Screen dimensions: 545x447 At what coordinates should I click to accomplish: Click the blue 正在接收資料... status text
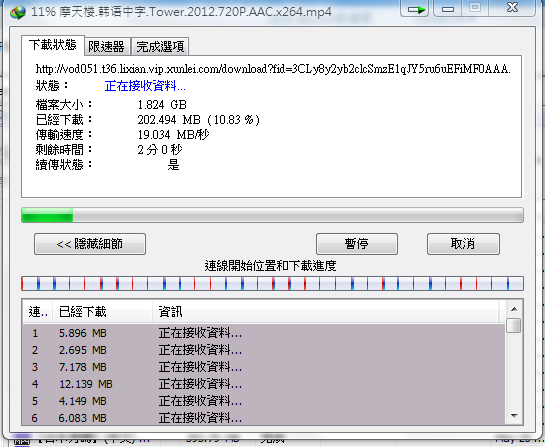145,86
